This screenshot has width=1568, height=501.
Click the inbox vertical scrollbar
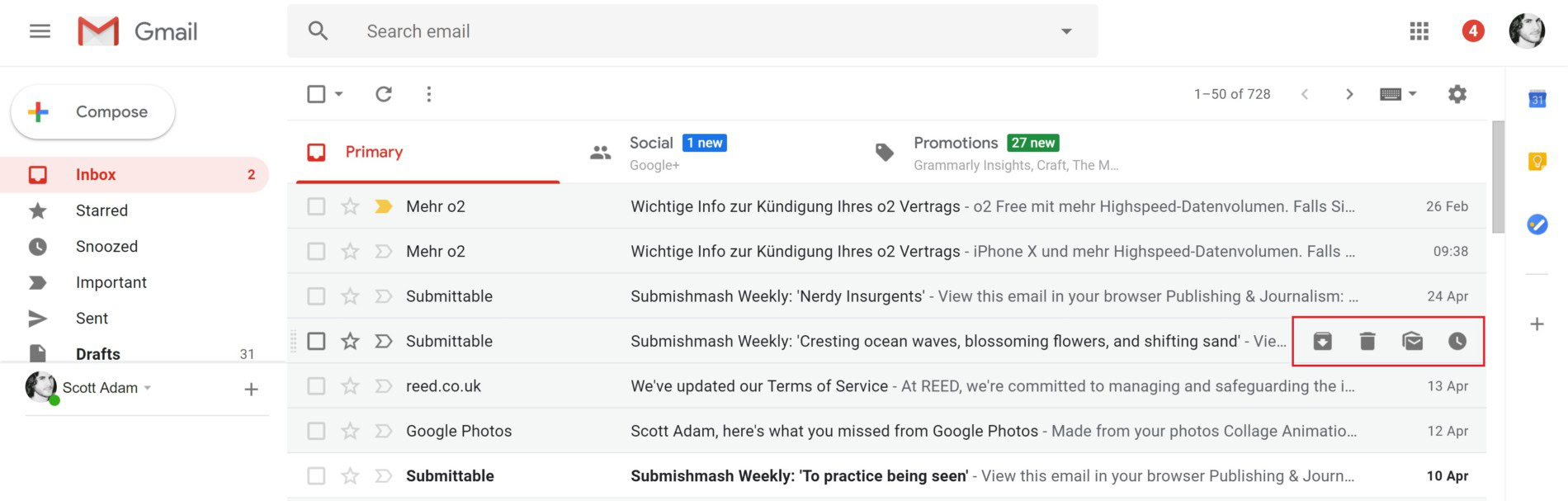(1498, 177)
